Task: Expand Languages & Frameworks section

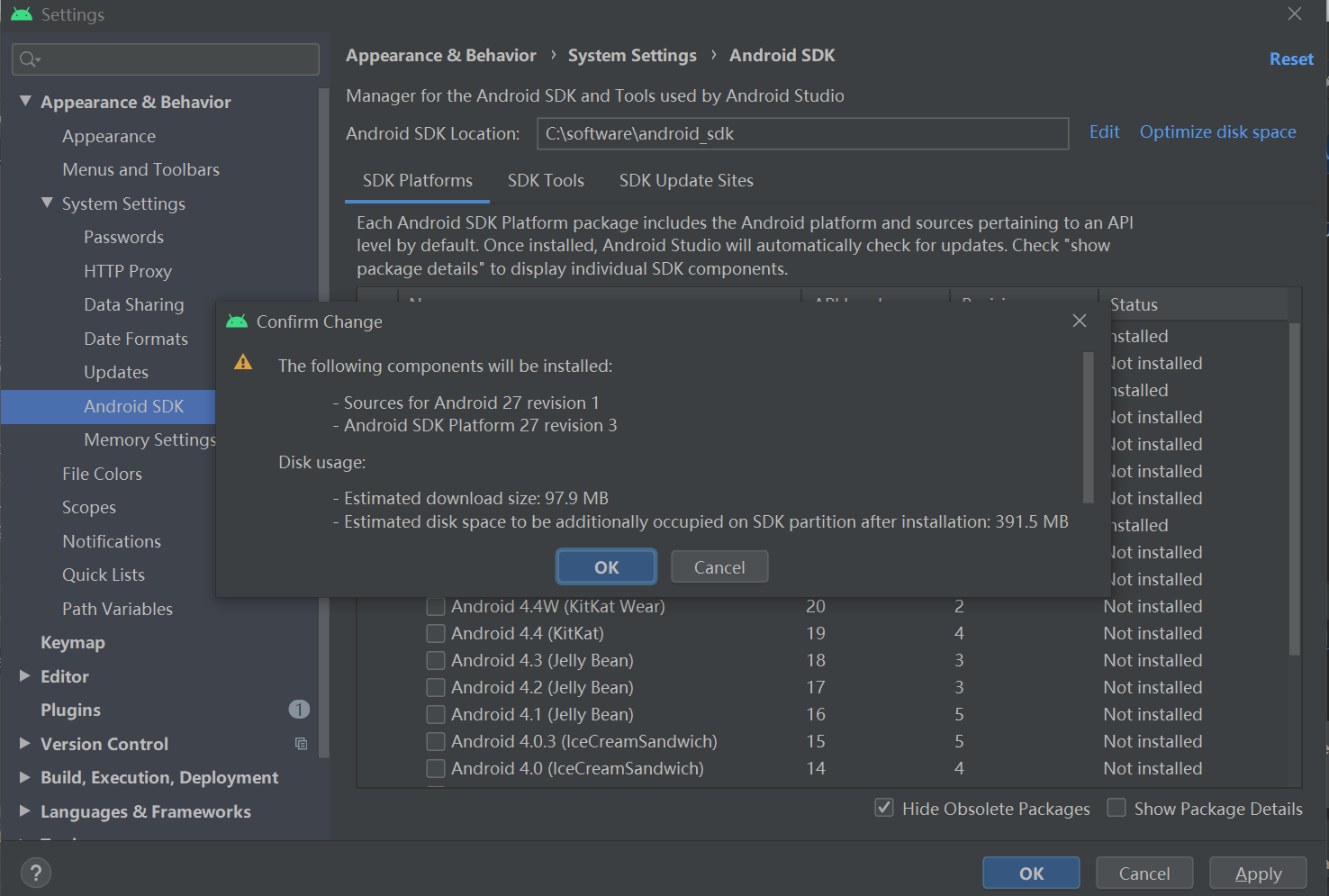Action: click(25, 811)
